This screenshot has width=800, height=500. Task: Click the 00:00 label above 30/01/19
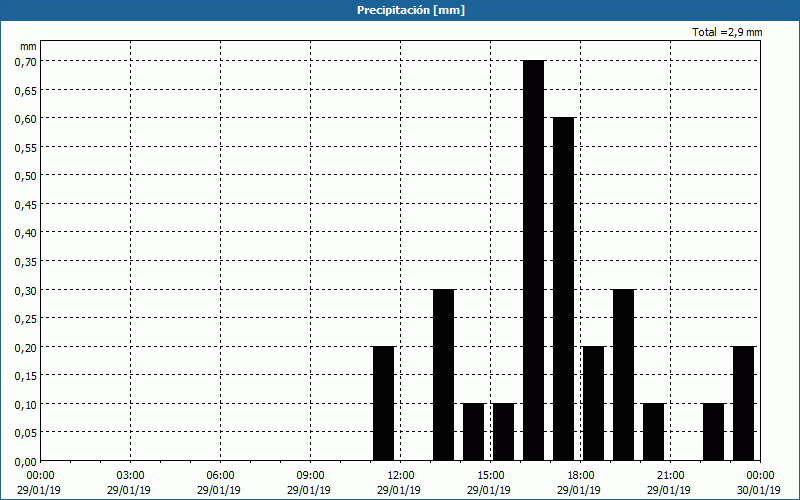(760, 476)
